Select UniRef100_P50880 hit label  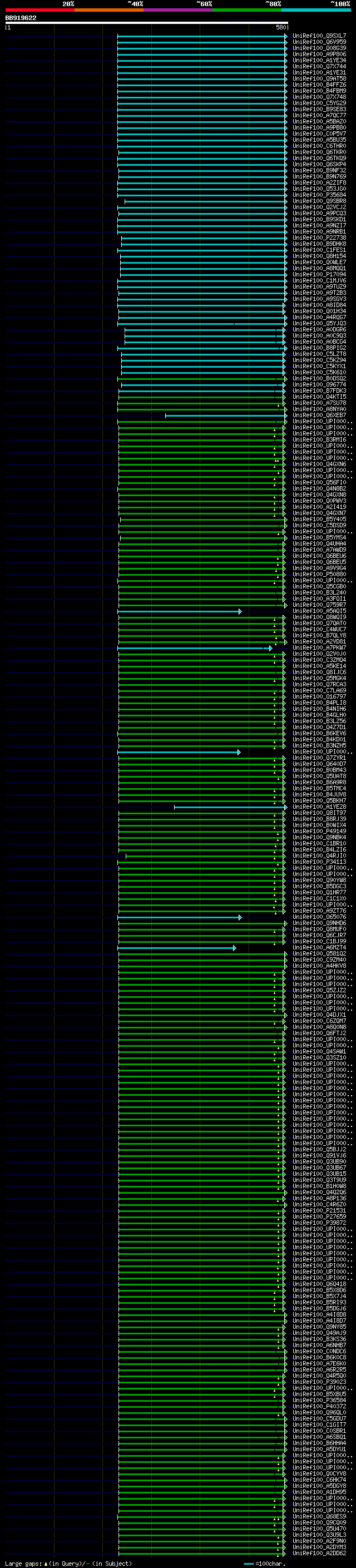pos(319,574)
